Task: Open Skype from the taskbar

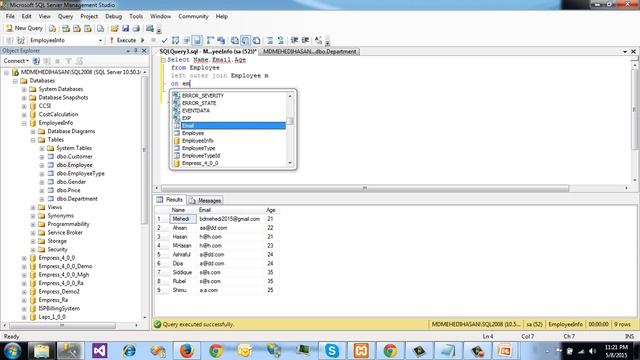Action: pos(331,351)
